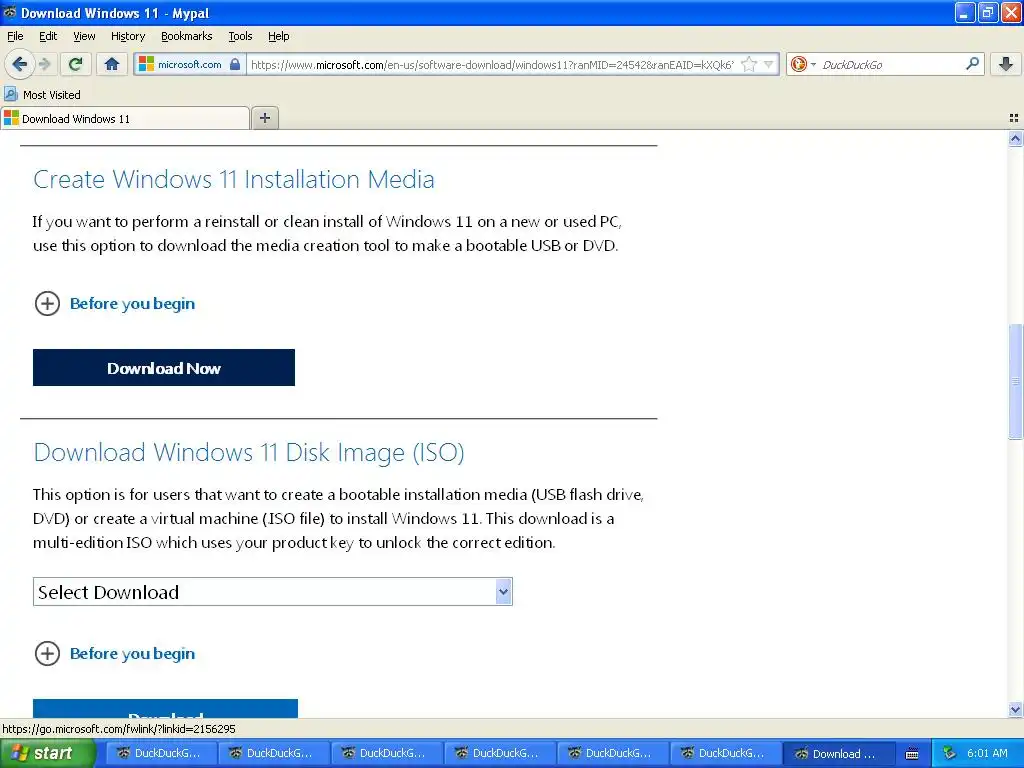This screenshot has height=768, width=1024.
Task: Click the Mypal raccoon title bar icon
Action: [10, 12]
